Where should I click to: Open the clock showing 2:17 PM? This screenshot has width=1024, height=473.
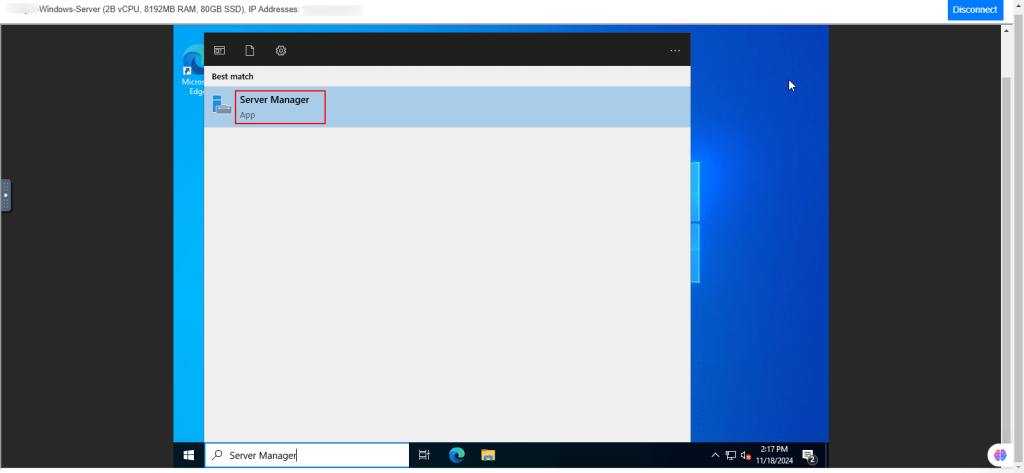[x=776, y=455]
